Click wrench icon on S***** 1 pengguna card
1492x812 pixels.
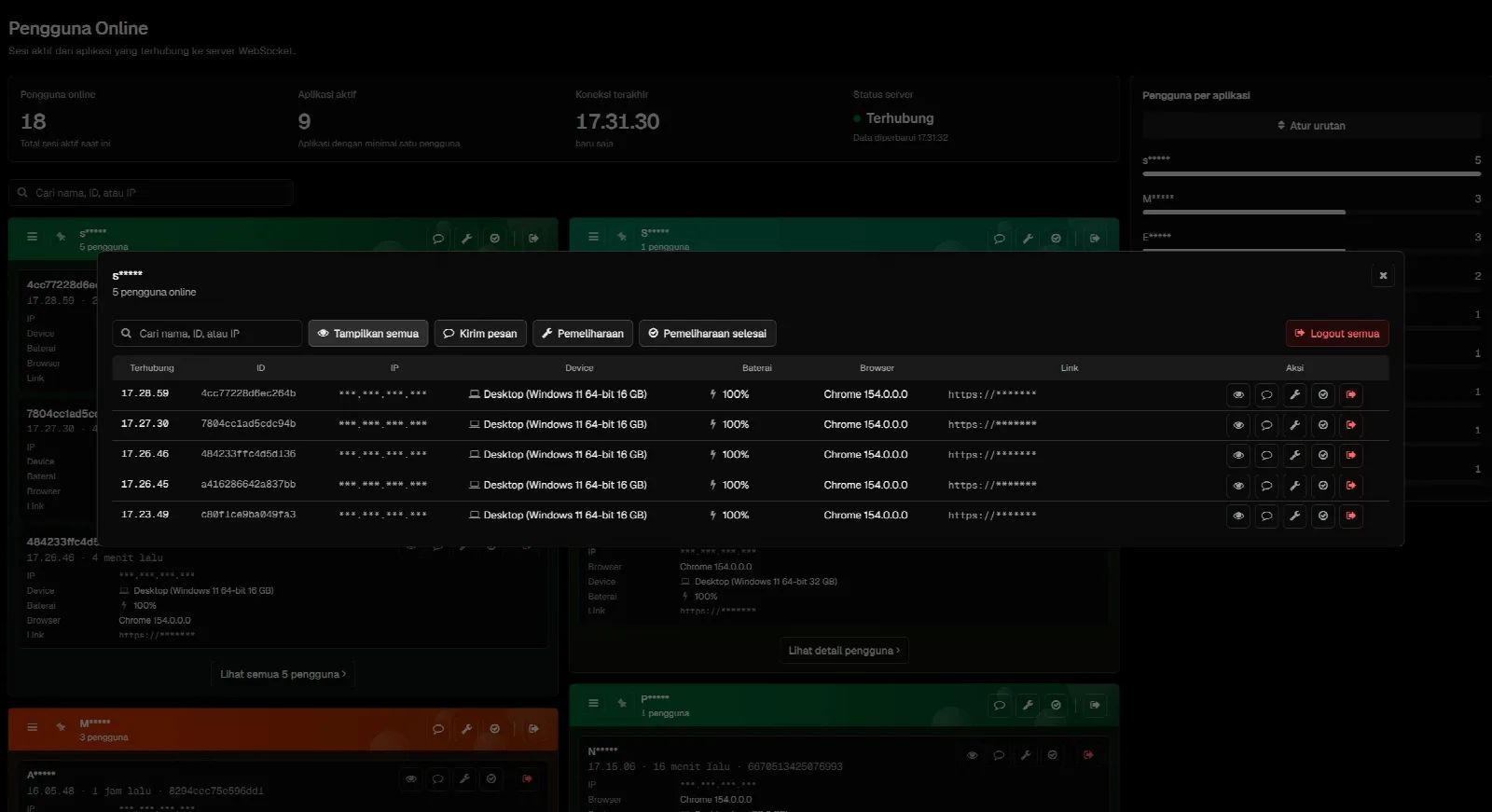point(1028,239)
